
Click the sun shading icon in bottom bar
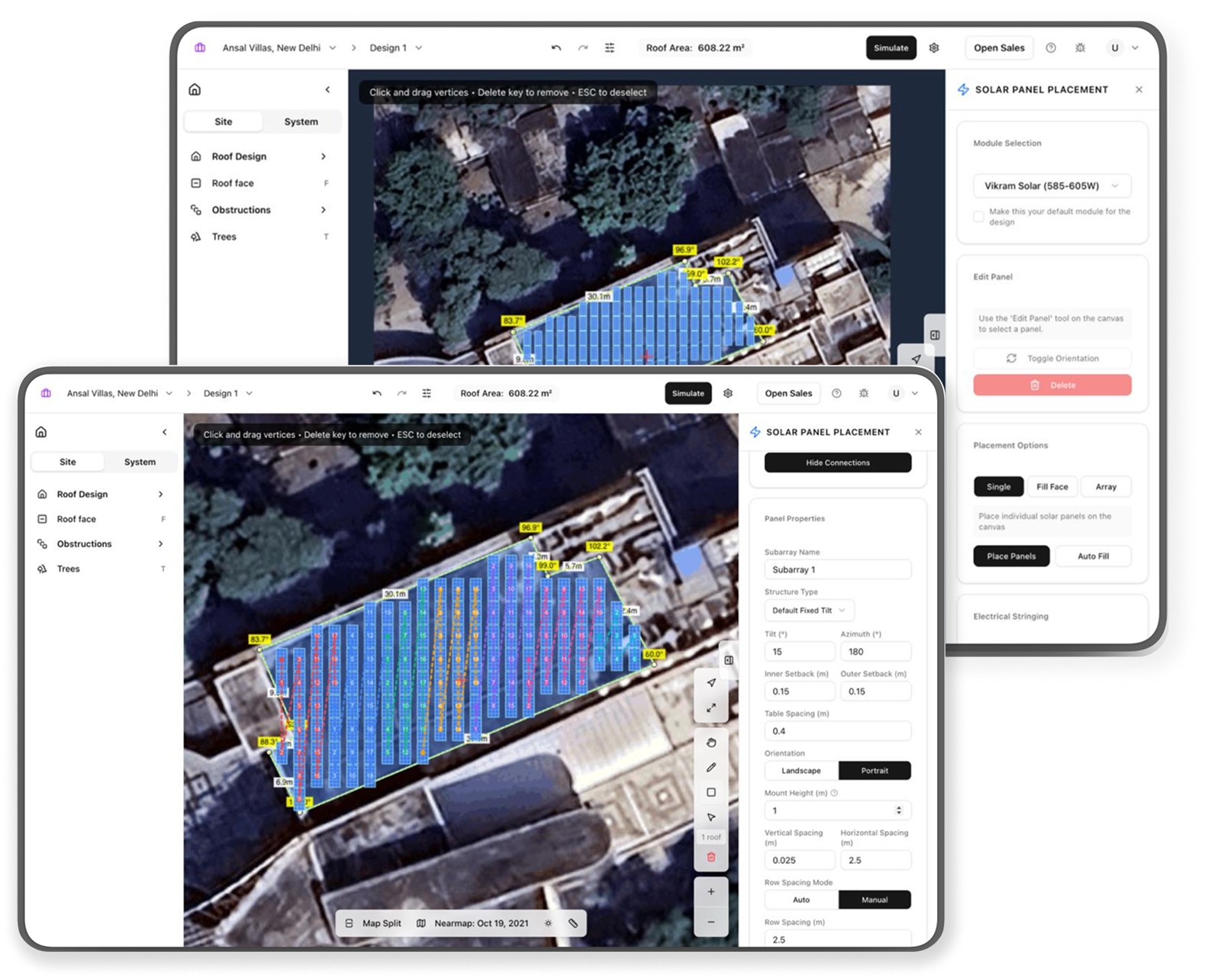click(x=548, y=924)
